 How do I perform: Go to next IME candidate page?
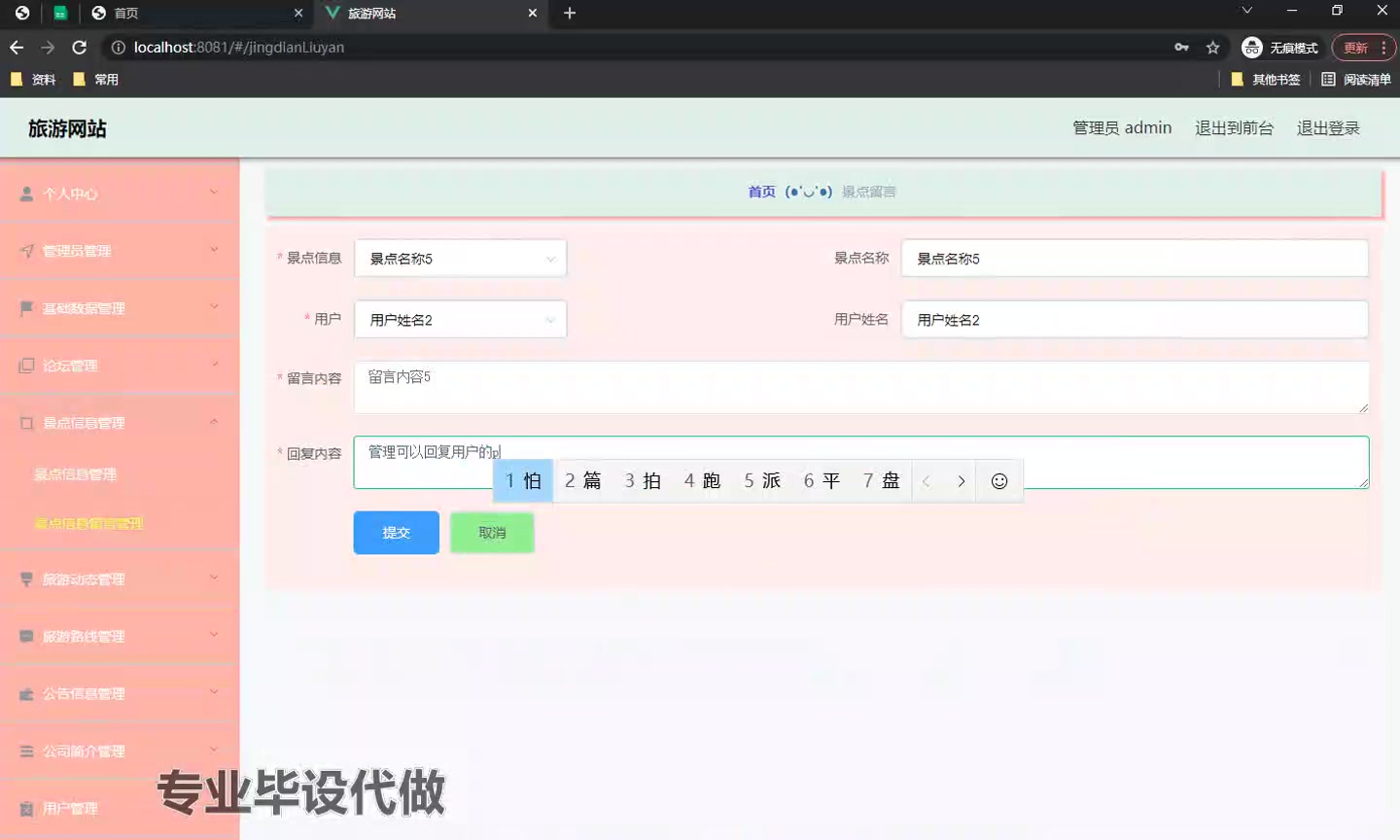961,481
